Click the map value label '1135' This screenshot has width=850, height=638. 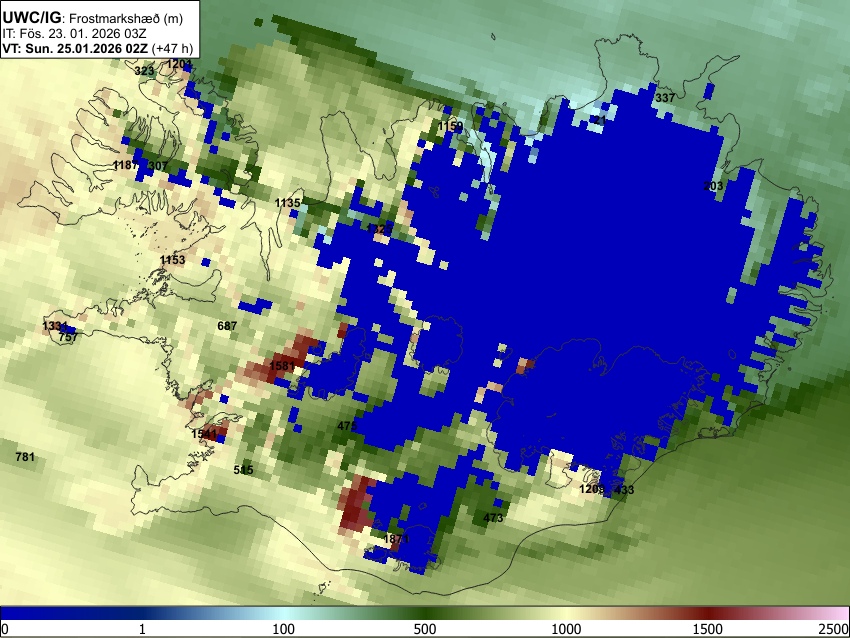tap(287, 203)
